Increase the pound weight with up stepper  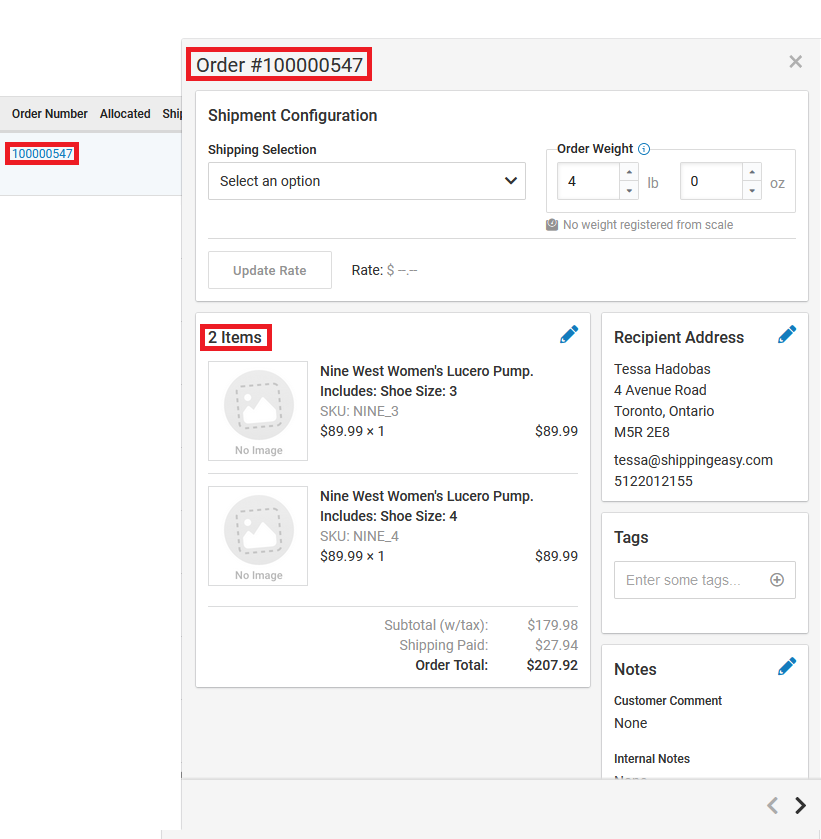coord(630,174)
